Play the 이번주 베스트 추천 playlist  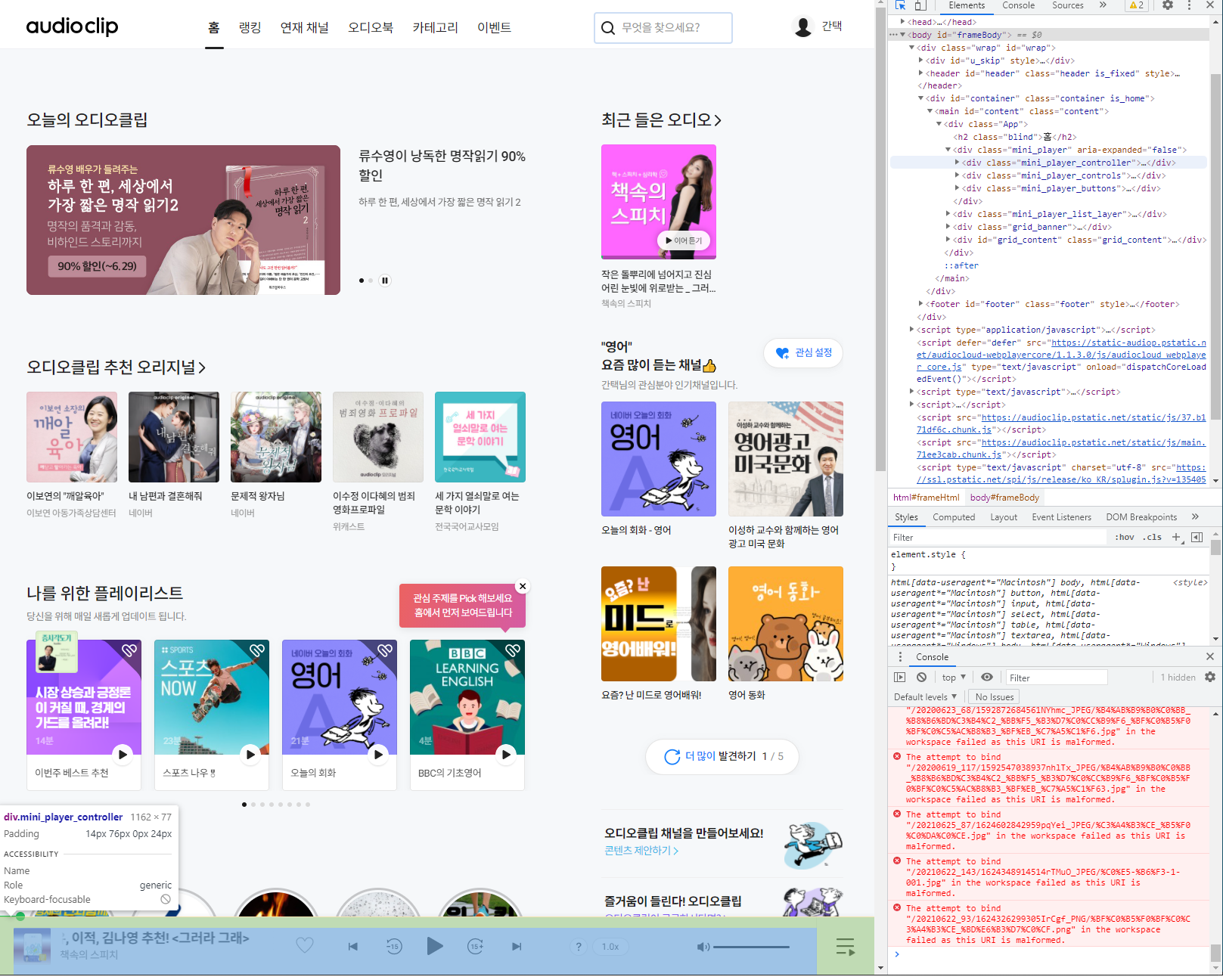(x=123, y=753)
